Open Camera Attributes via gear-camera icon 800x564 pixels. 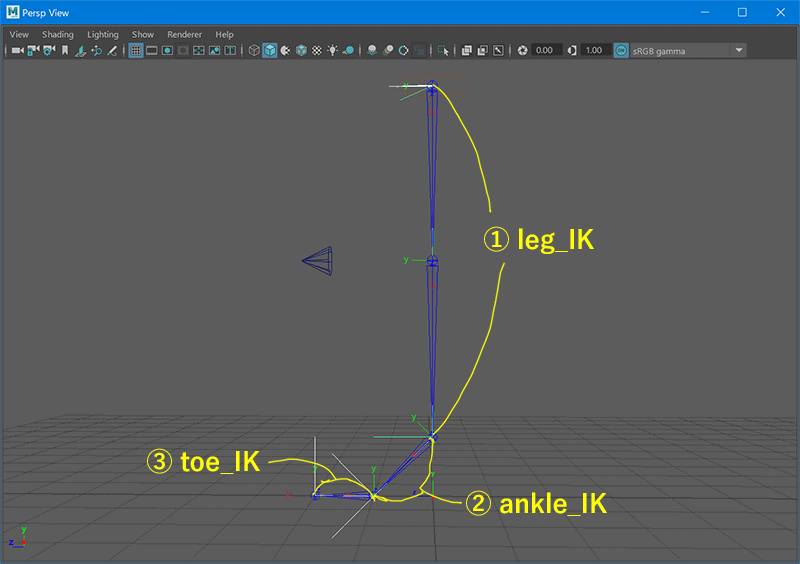pos(49,51)
